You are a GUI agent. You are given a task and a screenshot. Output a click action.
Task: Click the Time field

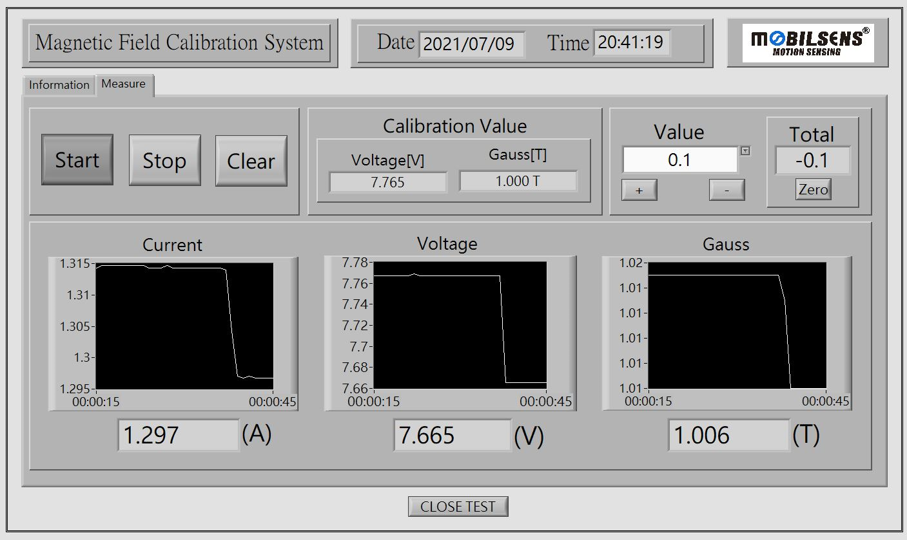630,43
